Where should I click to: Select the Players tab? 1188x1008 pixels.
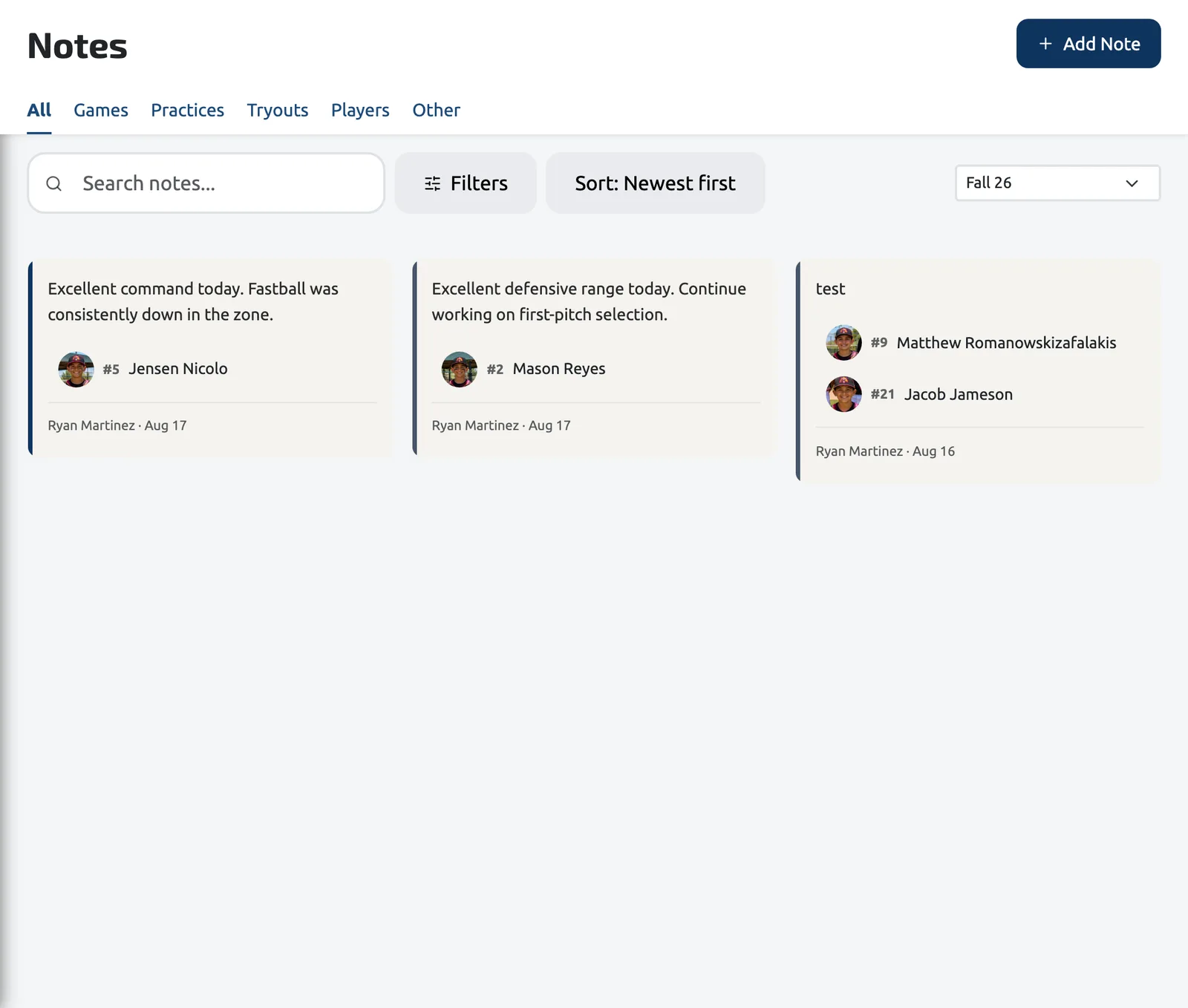click(x=360, y=110)
